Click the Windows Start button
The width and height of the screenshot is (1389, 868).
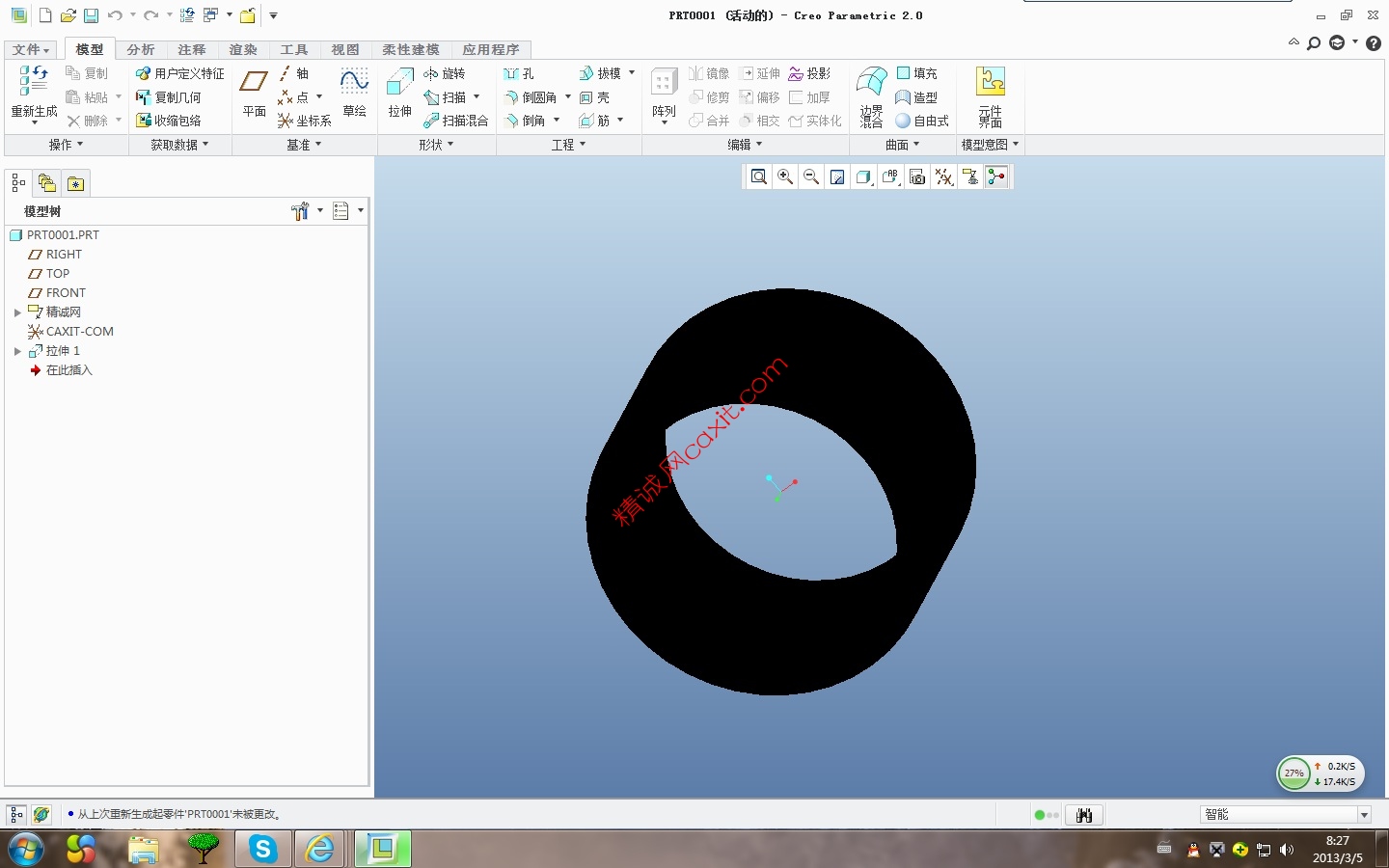pyautogui.click(x=25, y=849)
